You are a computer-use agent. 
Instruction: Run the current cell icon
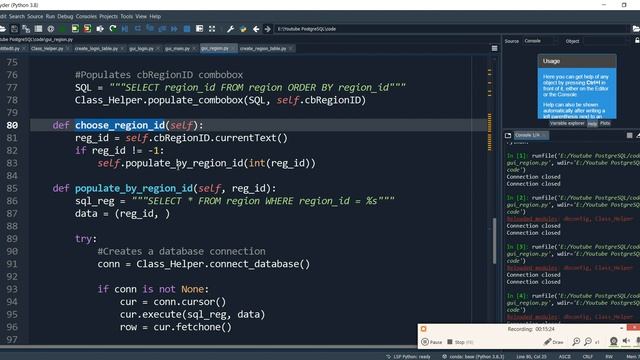pyautogui.click(x=75, y=29)
